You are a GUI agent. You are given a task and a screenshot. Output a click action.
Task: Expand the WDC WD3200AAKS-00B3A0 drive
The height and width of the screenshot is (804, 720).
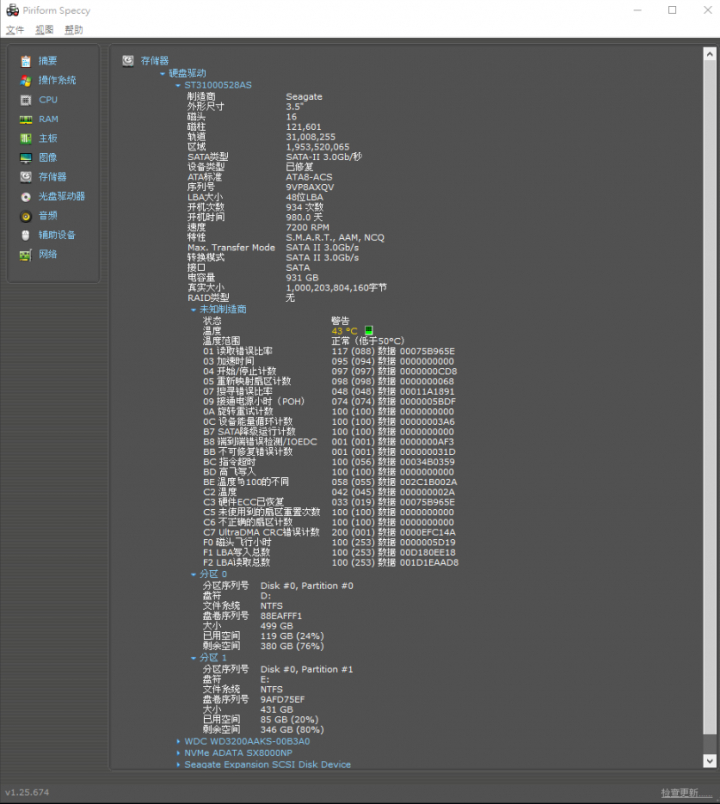point(178,741)
